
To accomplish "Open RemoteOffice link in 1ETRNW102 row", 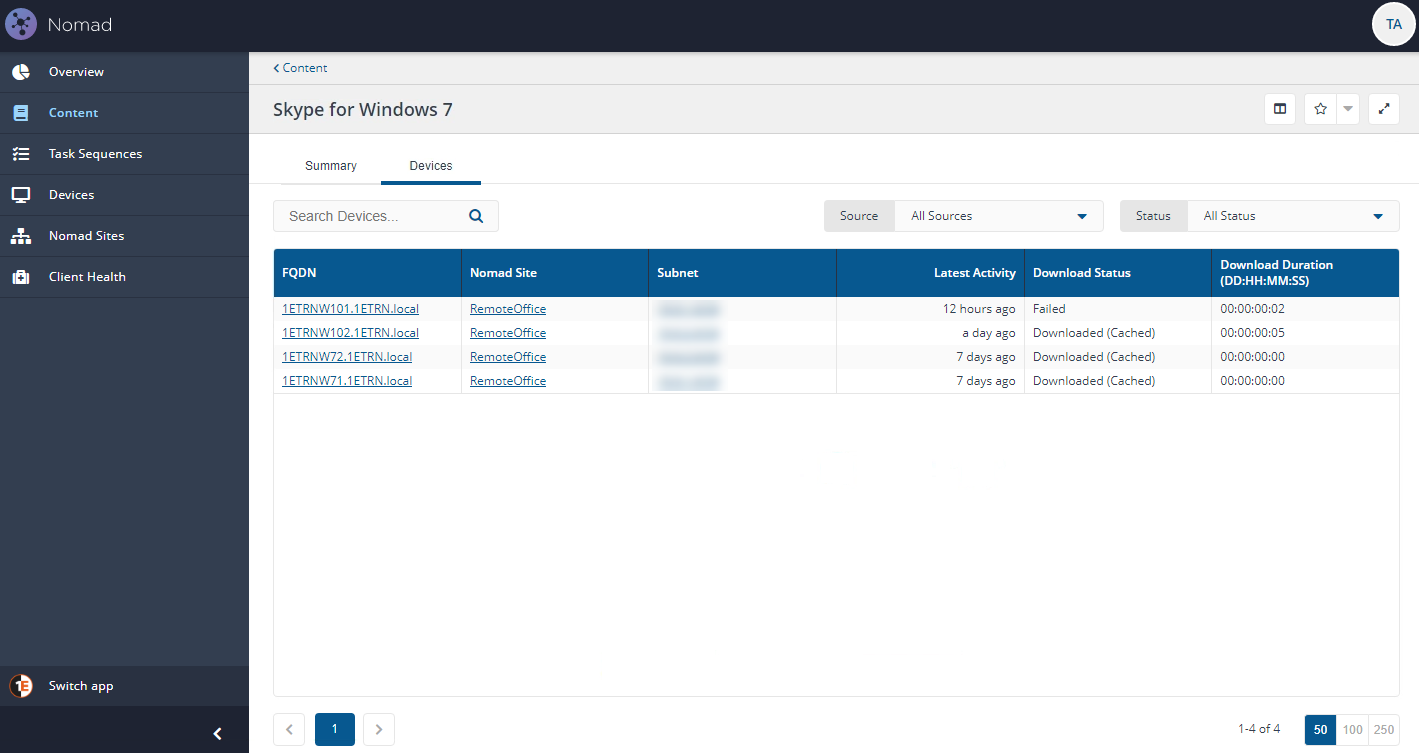I will [508, 333].
